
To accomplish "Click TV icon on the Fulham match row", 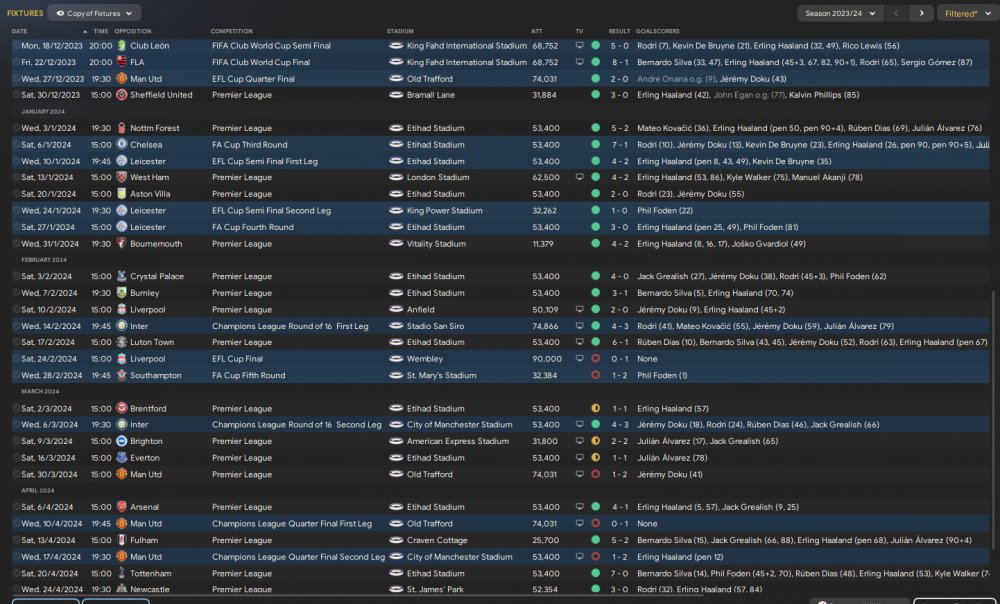I will click(579, 540).
